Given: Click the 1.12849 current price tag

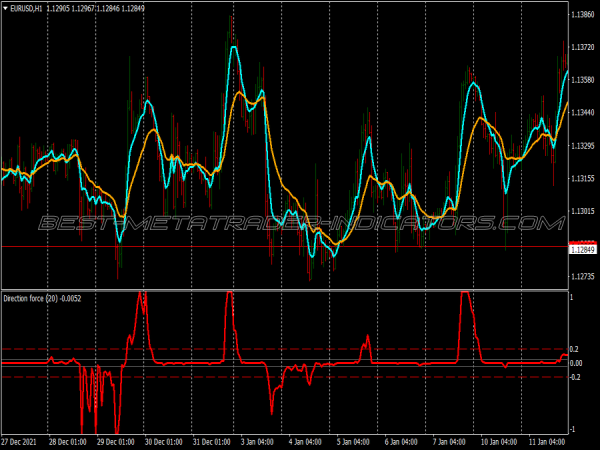Looking at the screenshot, I should [582, 250].
